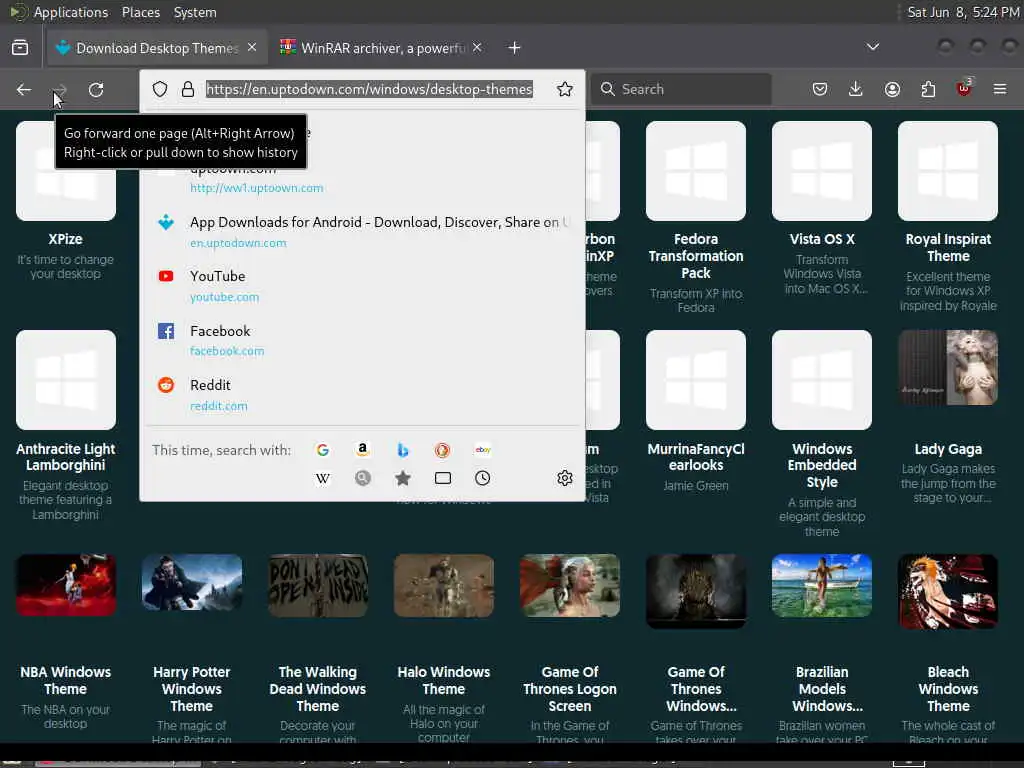Select the ww1.uptoown.com suggestion
Image resolution: width=1024 pixels, height=768 pixels.
coord(362,178)
